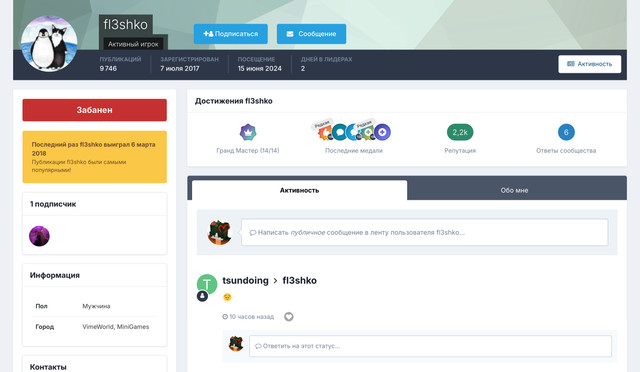This screenshot has height=372, width=640.
Task: Open the Активность button in the header
Action: 589,64
